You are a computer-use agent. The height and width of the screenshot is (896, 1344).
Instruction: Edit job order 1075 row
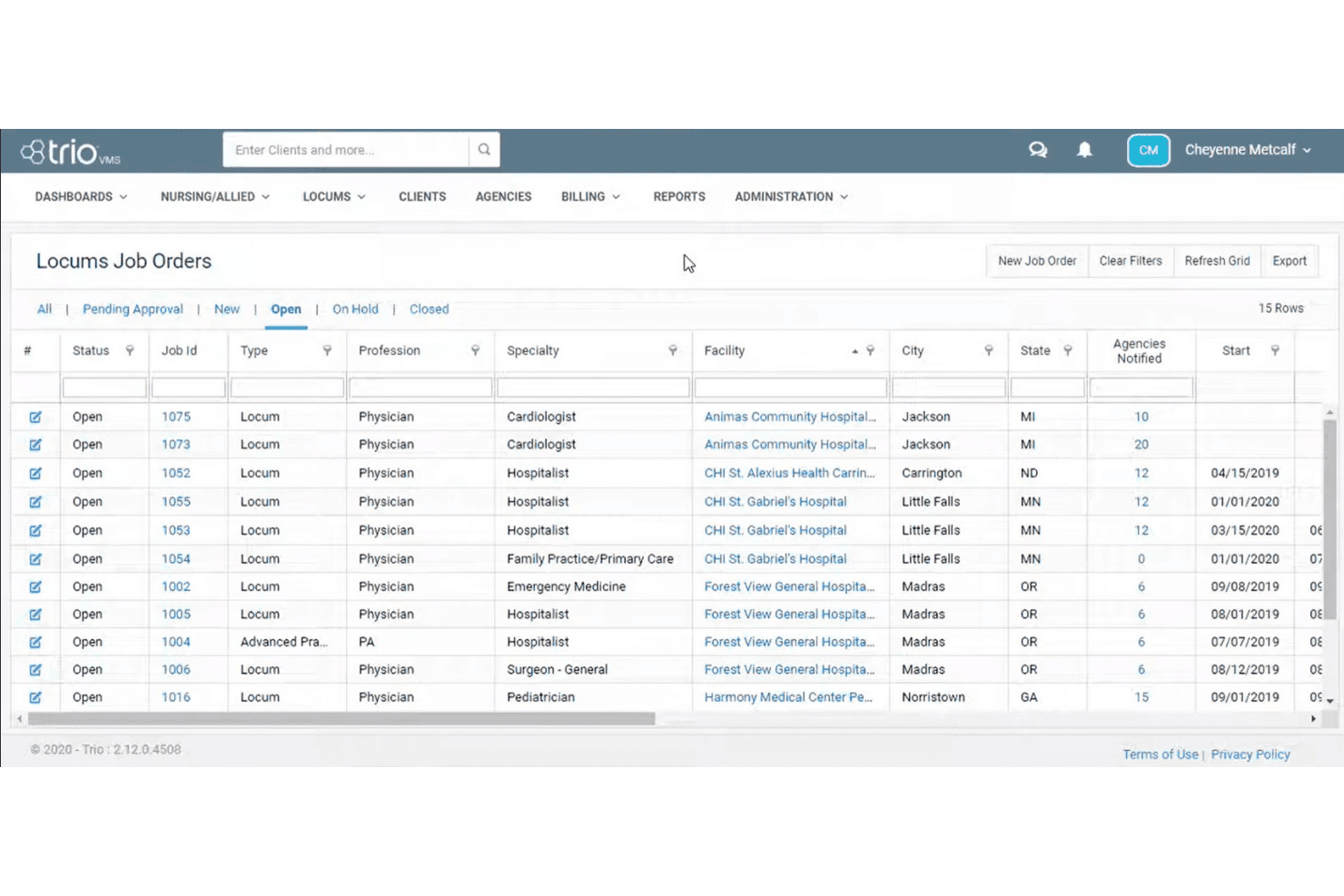35,417
